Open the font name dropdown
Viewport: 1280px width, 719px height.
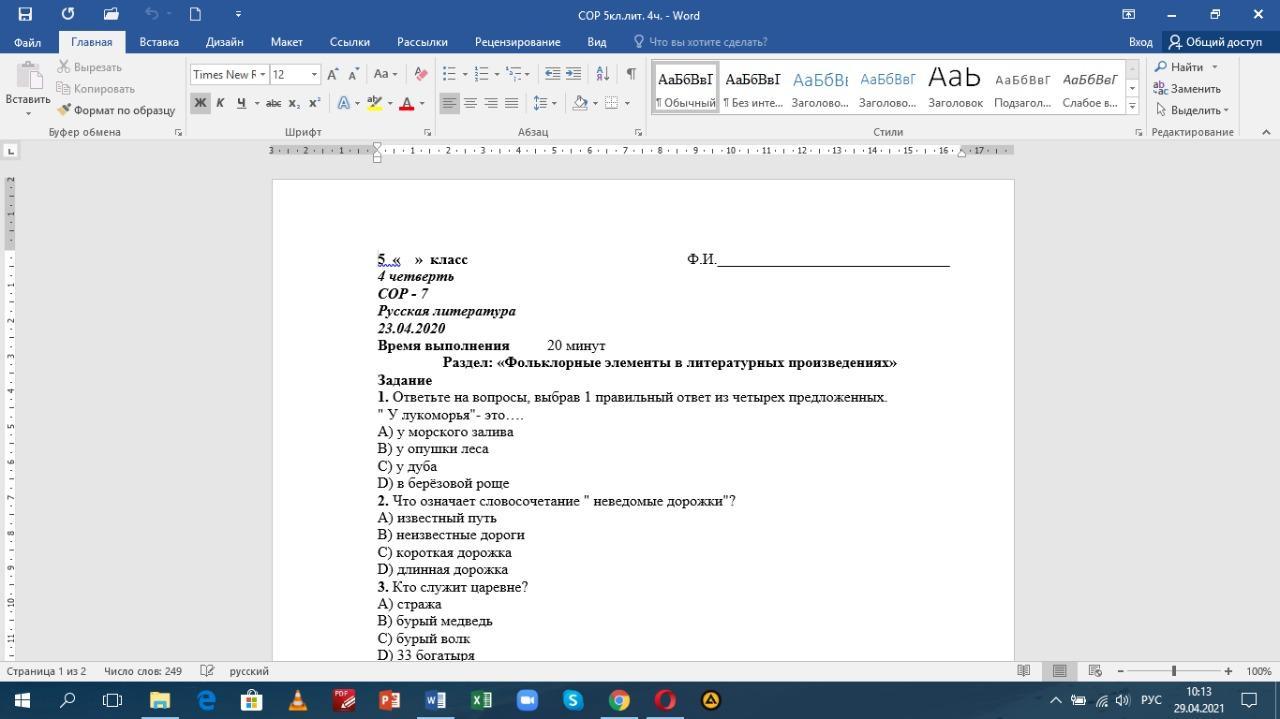pos(263,74)
